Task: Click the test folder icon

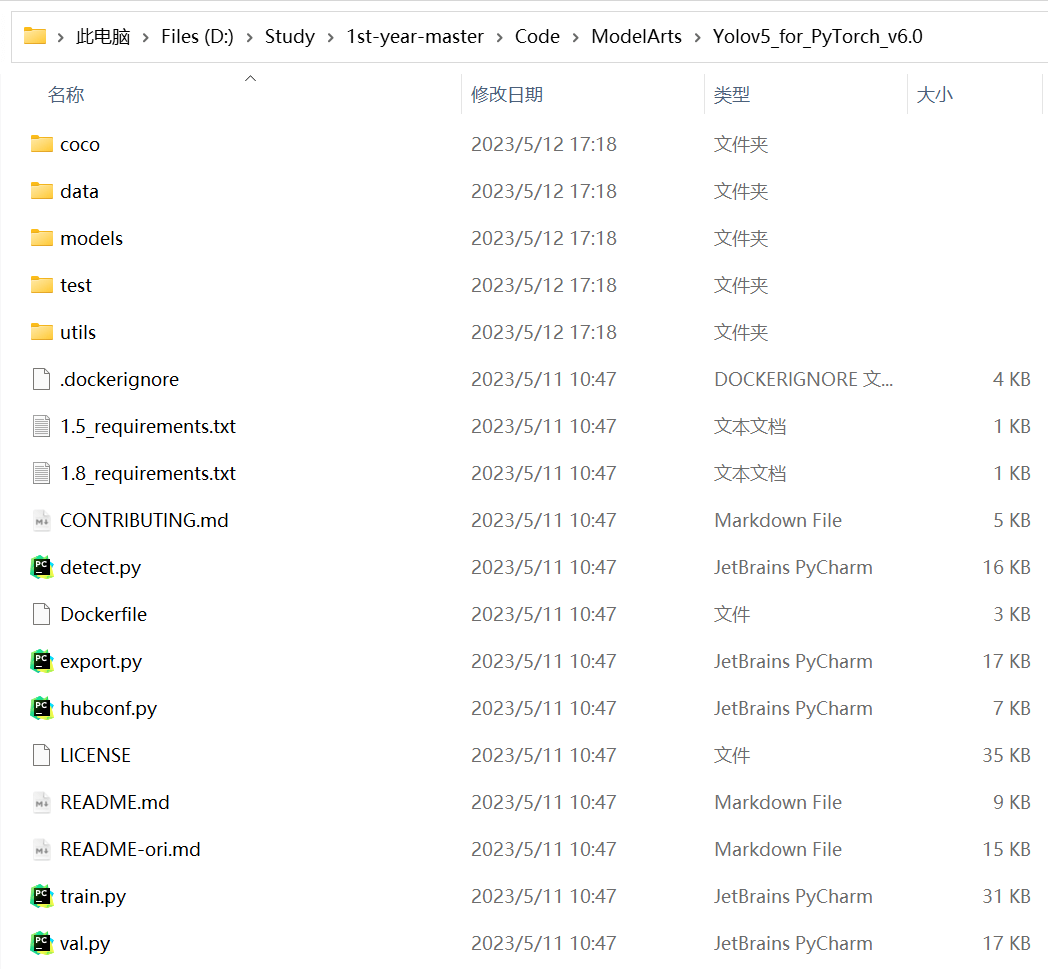Action: pyautogui.click(x=41, y=285)
